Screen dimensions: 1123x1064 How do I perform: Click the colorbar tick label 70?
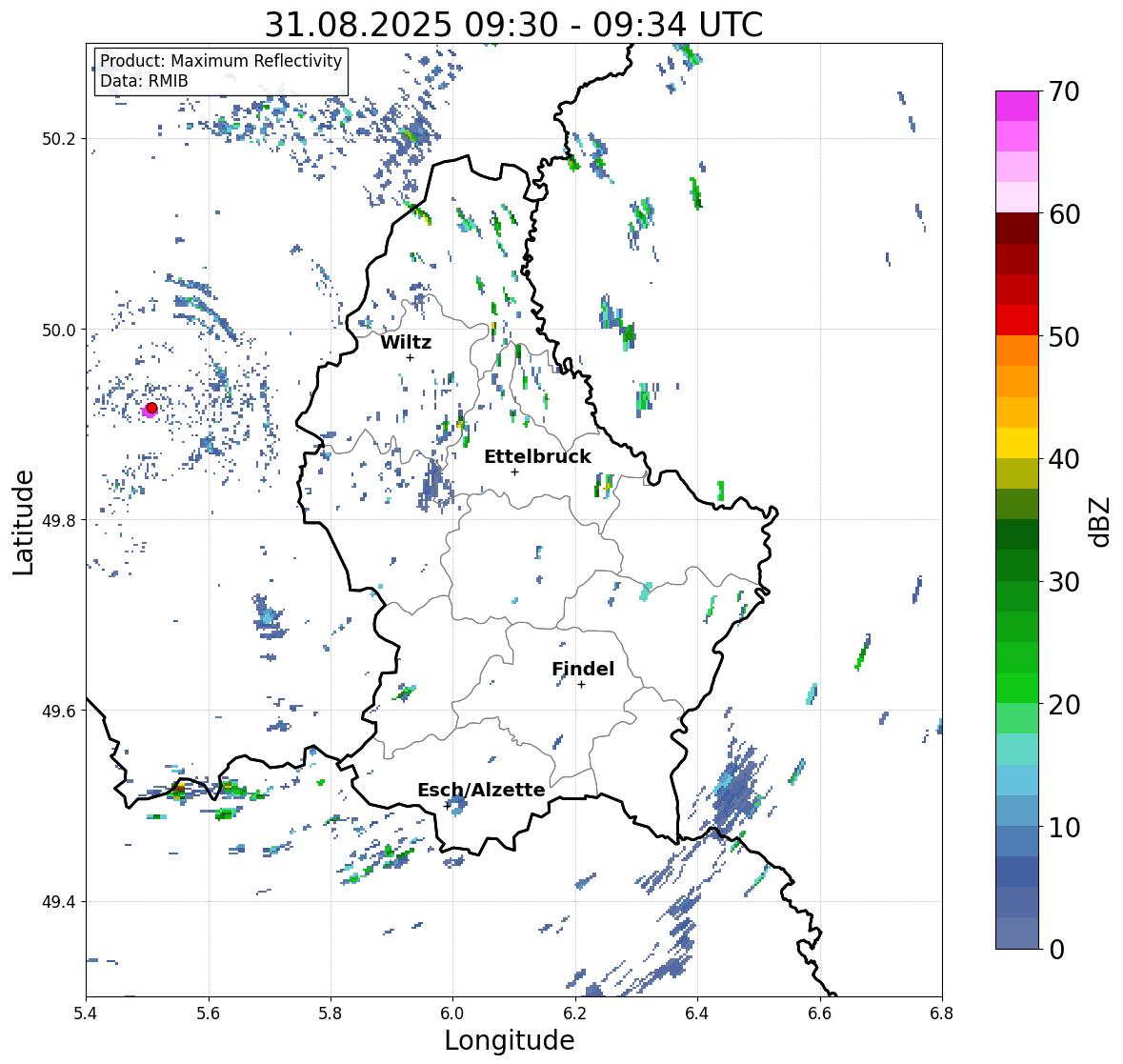tap(1064, 91)
